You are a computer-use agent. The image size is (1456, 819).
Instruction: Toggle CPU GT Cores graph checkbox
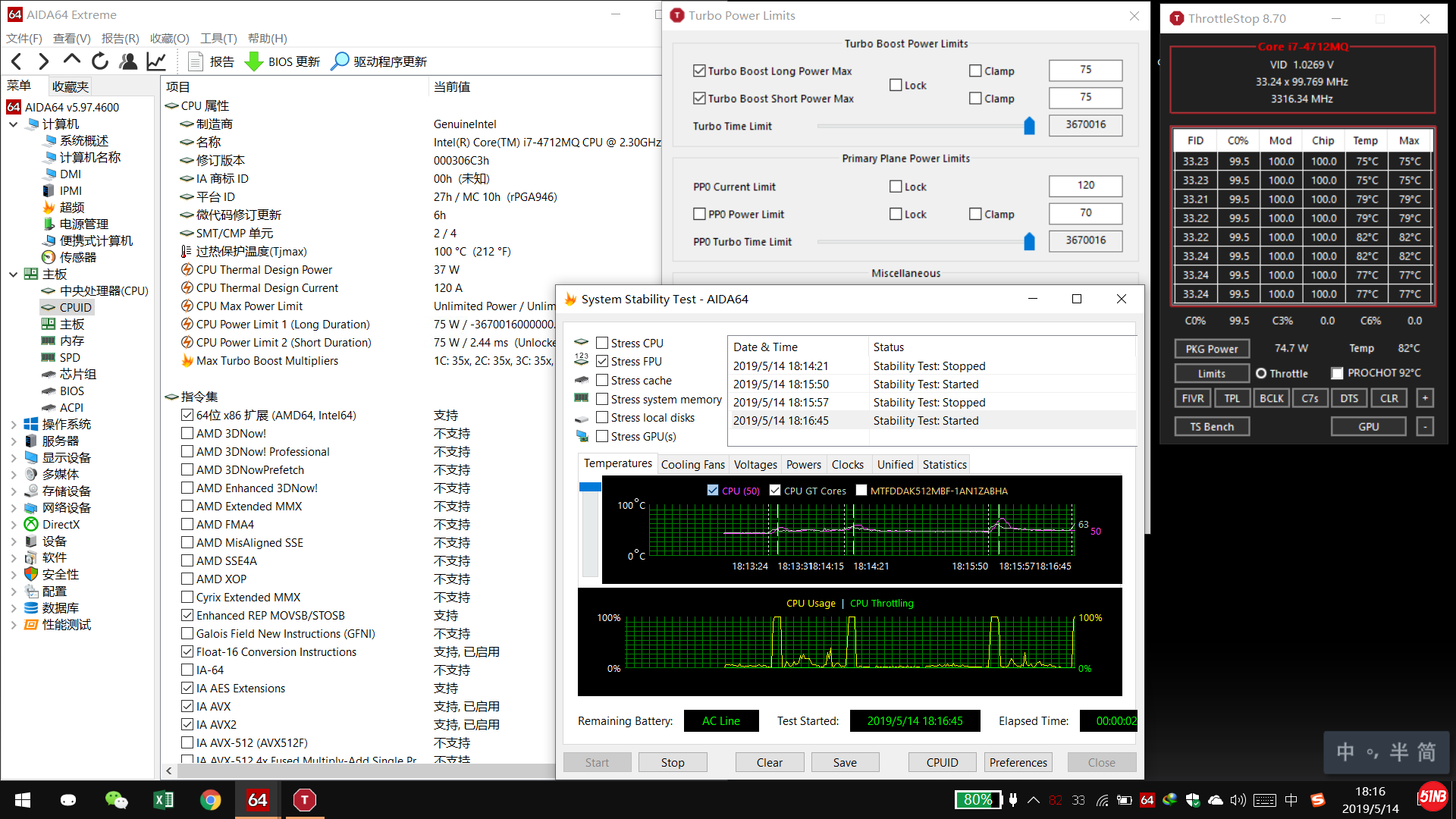(775, 491)
